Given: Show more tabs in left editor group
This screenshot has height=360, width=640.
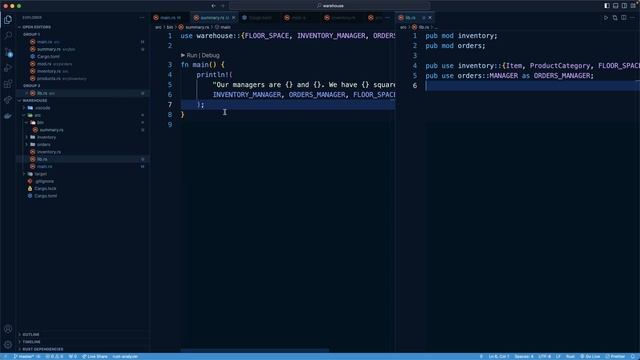Looking at the screenshot, I should click(x=387, y=18).
